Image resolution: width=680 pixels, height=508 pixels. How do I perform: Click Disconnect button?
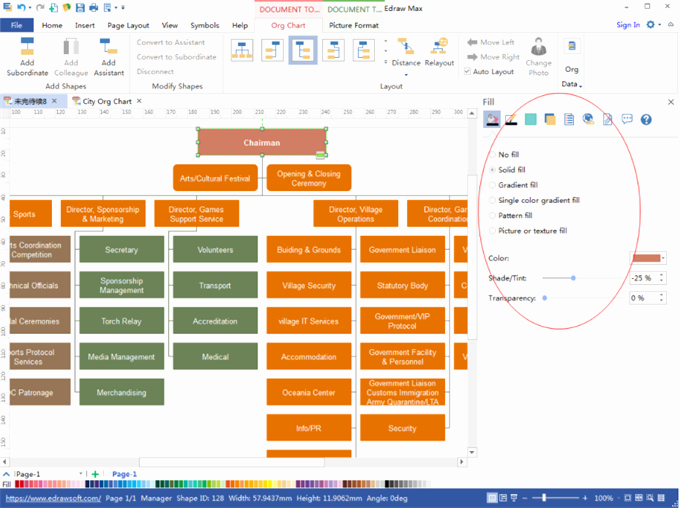click(155, 71)
